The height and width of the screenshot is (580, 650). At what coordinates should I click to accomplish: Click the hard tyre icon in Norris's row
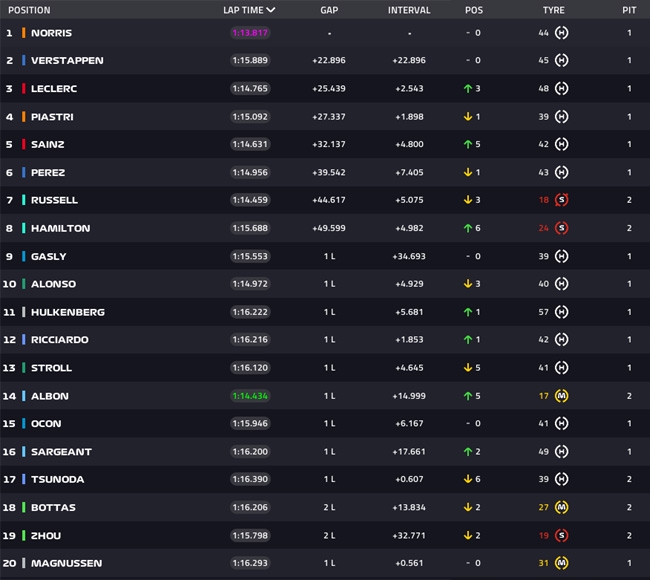(x=561, y=32)
